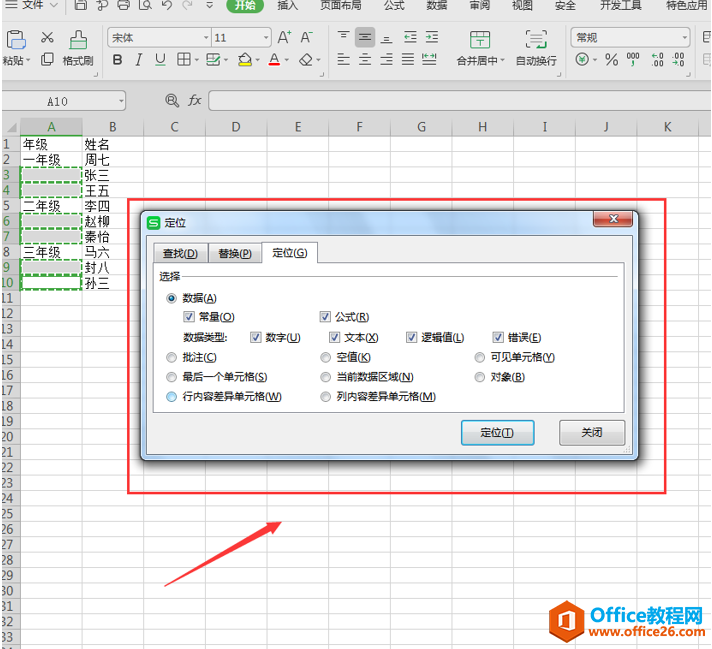Viewport: 712px width, 649px height.
Task: Open the number format dropdown 常规
Action: (684, 38)
